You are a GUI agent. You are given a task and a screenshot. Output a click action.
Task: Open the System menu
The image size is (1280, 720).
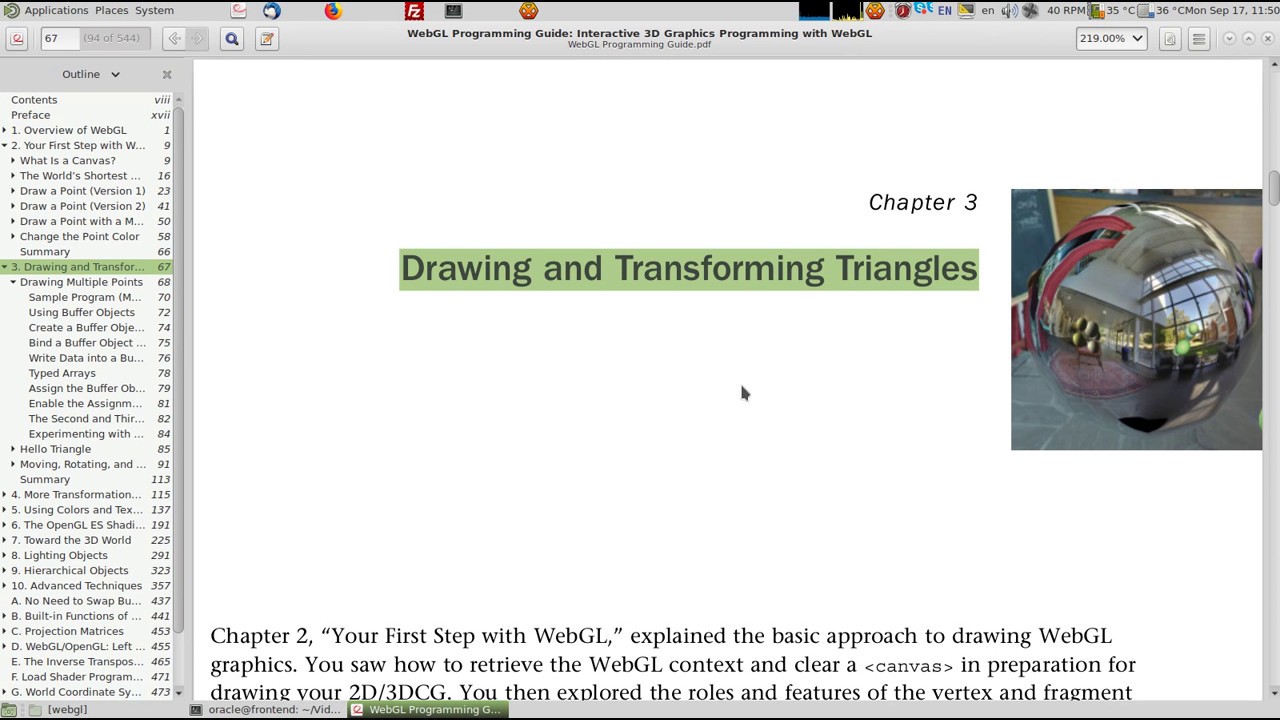pos(154,10)
